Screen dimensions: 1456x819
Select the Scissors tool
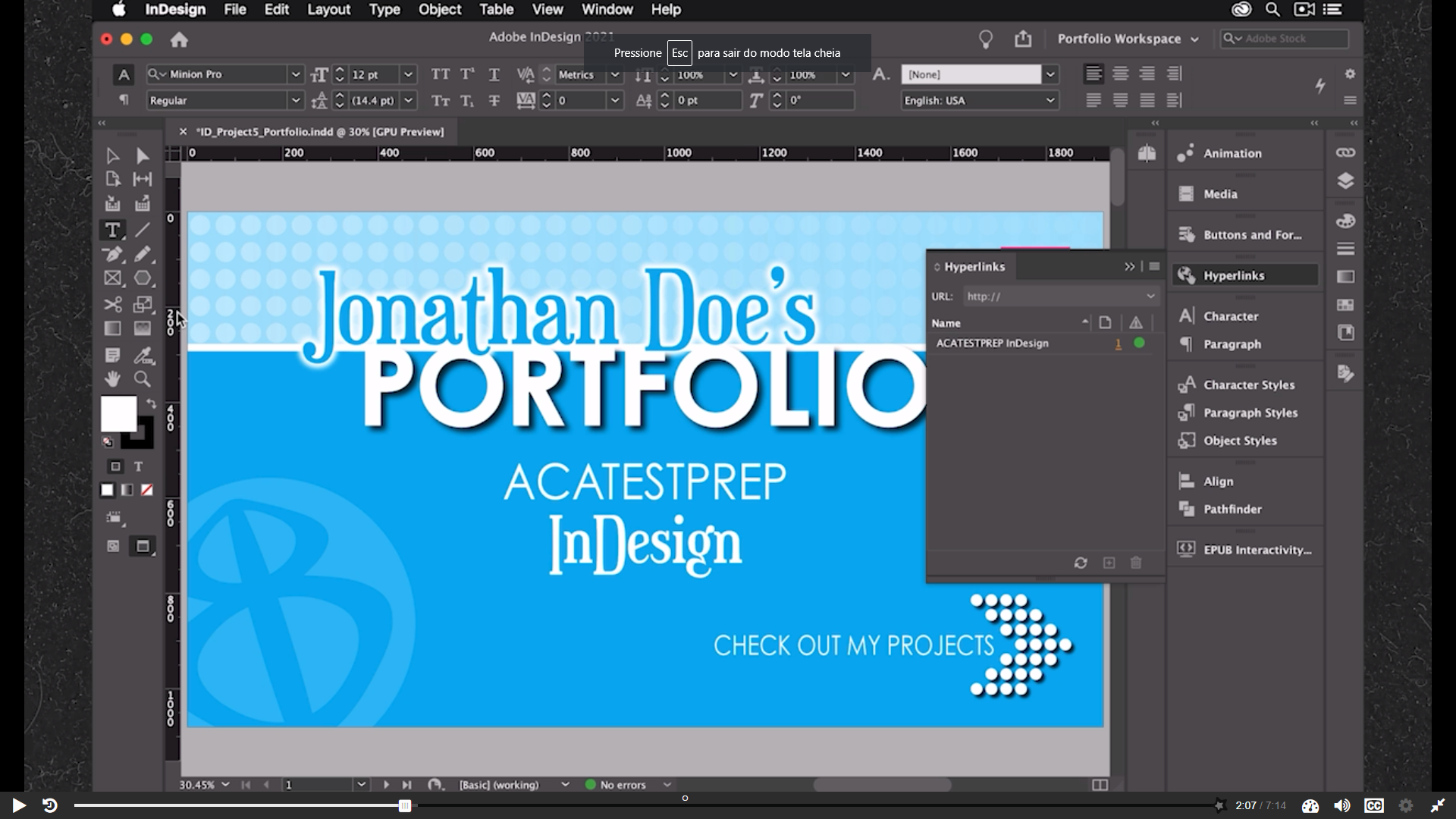[112, 304]
